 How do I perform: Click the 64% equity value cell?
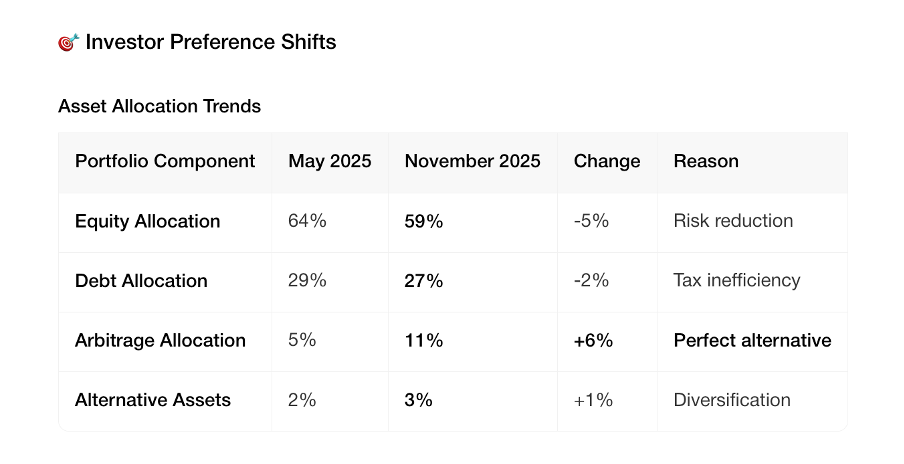coord(307,221)
